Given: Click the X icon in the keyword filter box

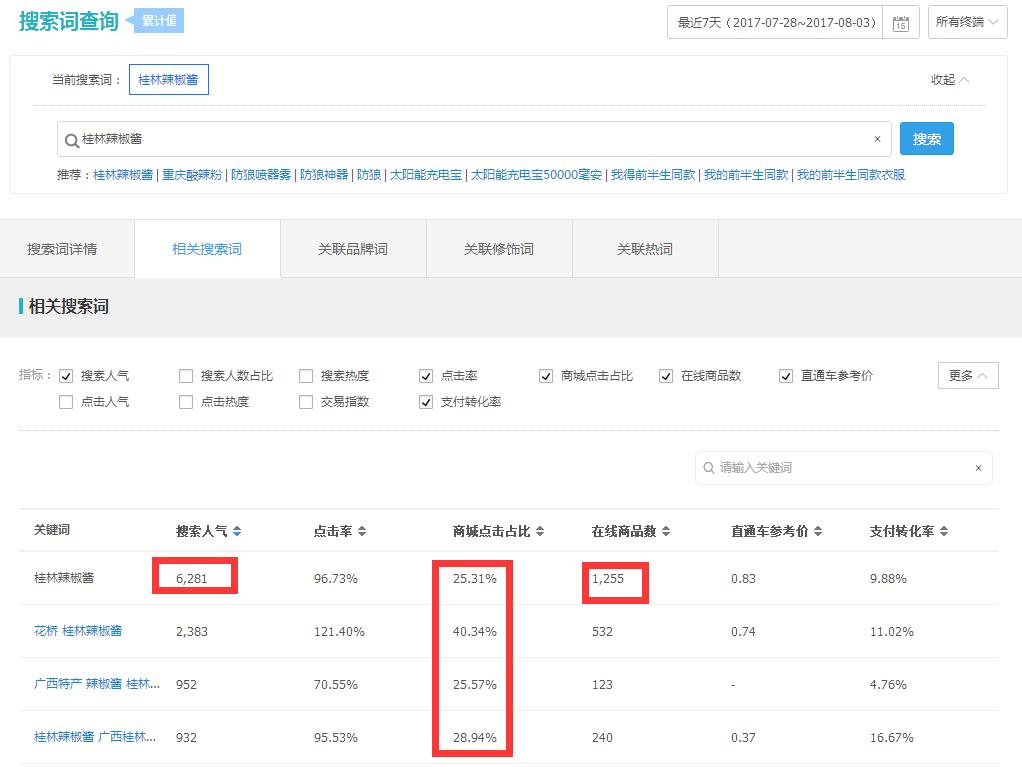Looking at the screenshot, I should pos(977,467).
